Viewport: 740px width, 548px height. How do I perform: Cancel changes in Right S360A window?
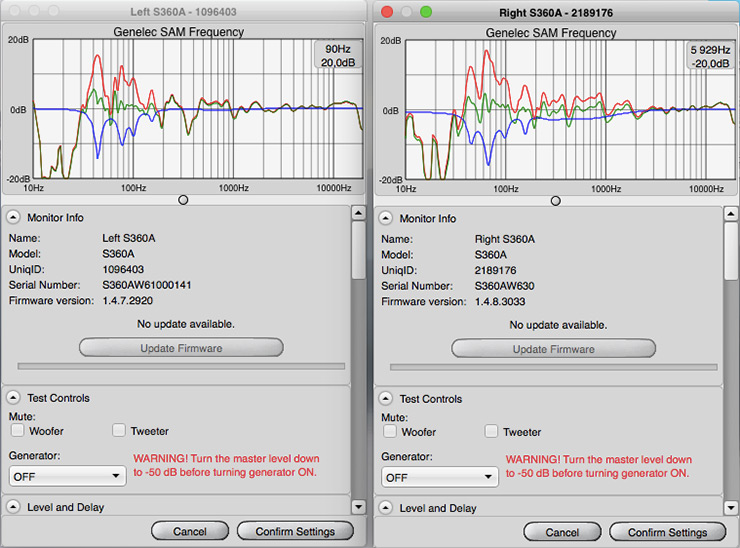coord(562,532)
